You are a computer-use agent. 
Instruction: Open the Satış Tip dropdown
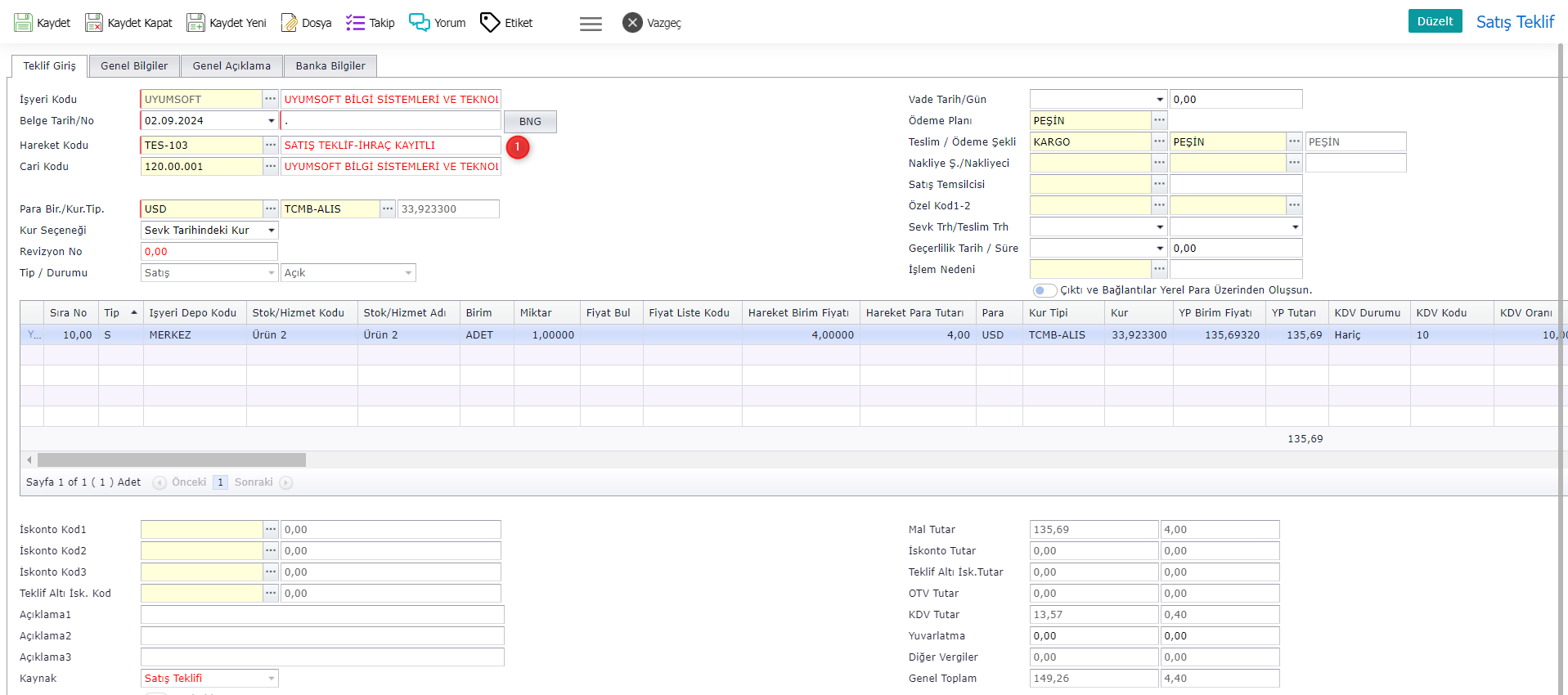[x=272, y=272]
